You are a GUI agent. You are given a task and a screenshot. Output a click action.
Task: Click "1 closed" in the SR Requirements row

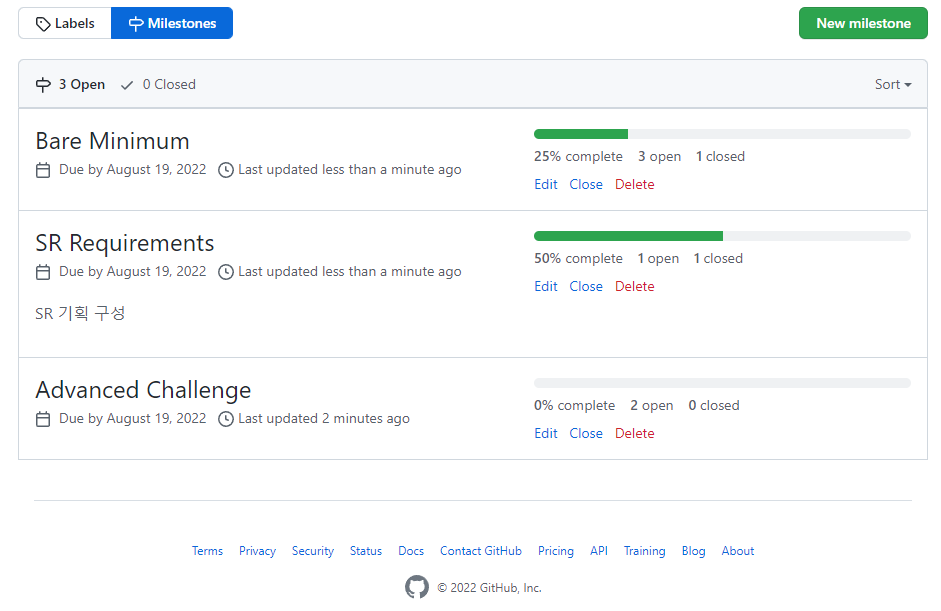pos(718,259)
